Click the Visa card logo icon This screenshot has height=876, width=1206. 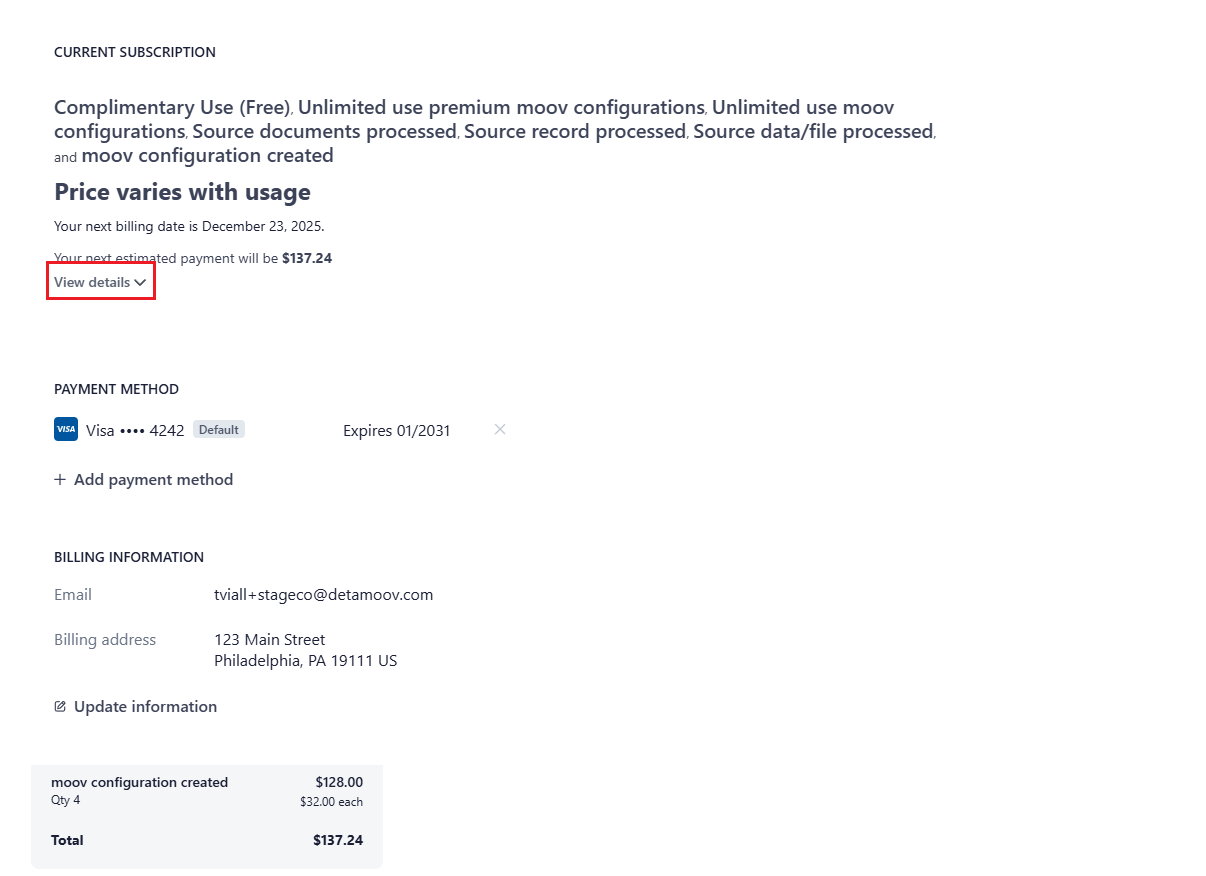click(x=66, y=430)
